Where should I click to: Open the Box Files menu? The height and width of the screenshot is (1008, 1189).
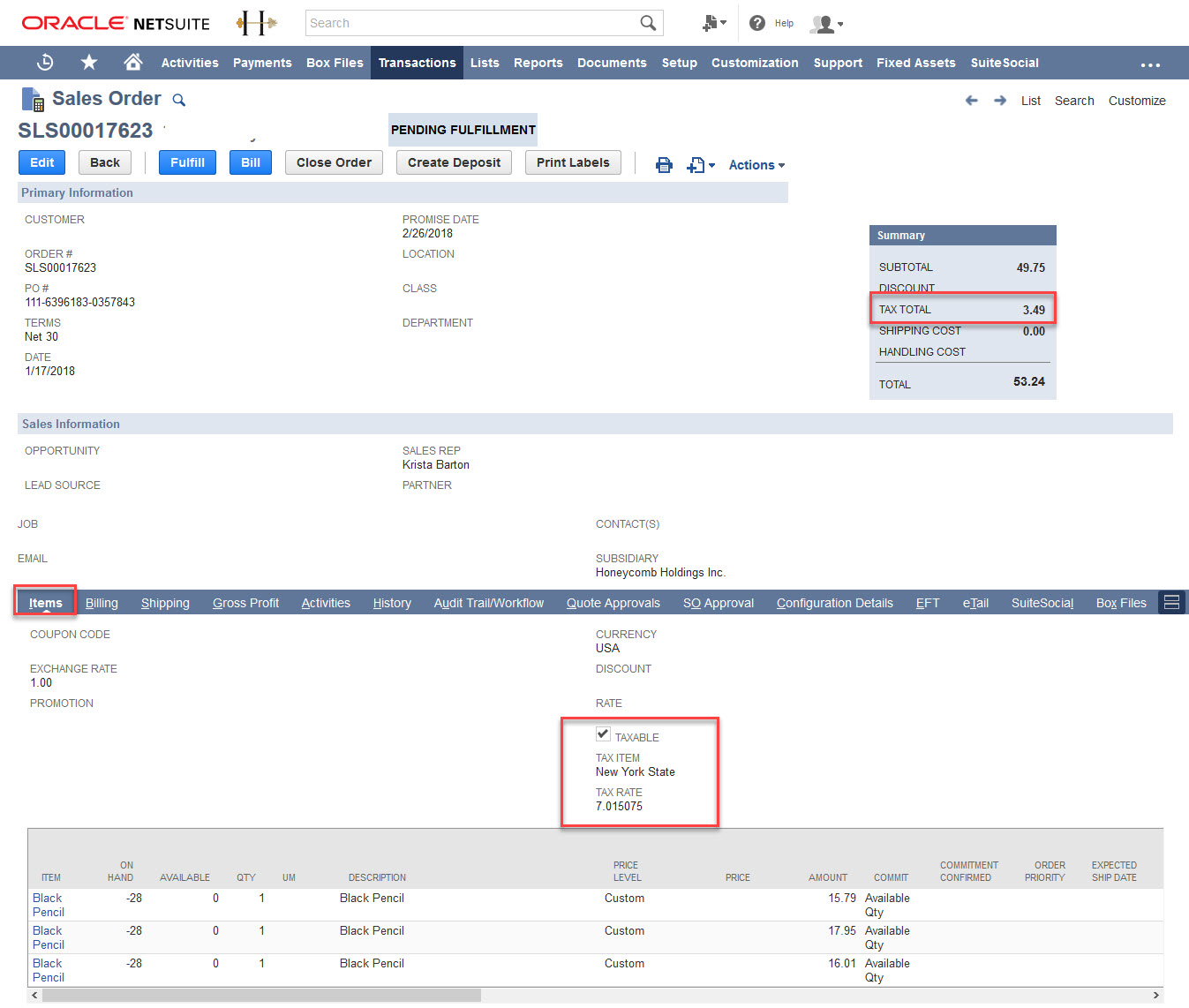335,63
